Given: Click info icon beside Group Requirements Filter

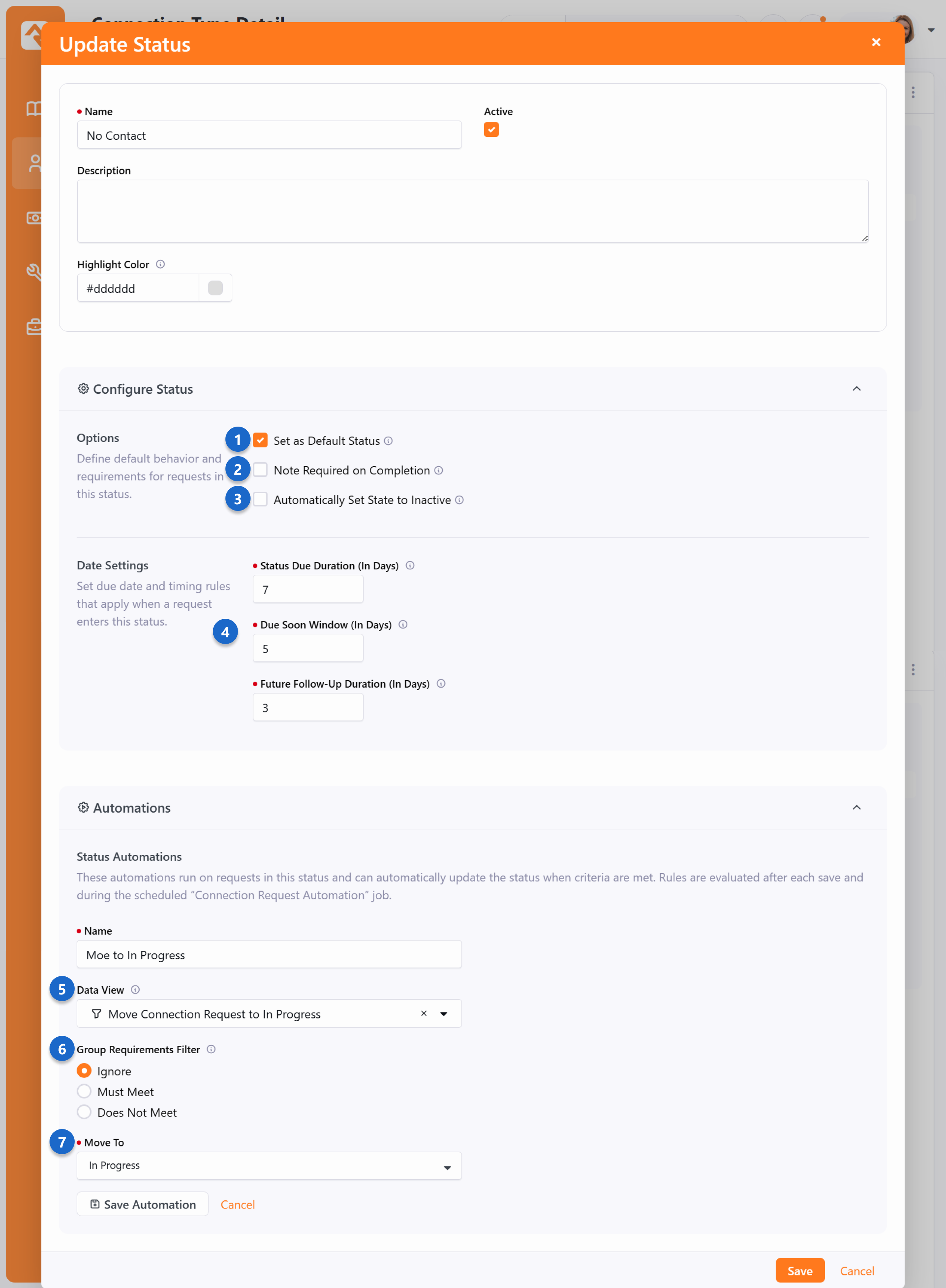Looking at the screenshot, I should tap(211, 1049).
